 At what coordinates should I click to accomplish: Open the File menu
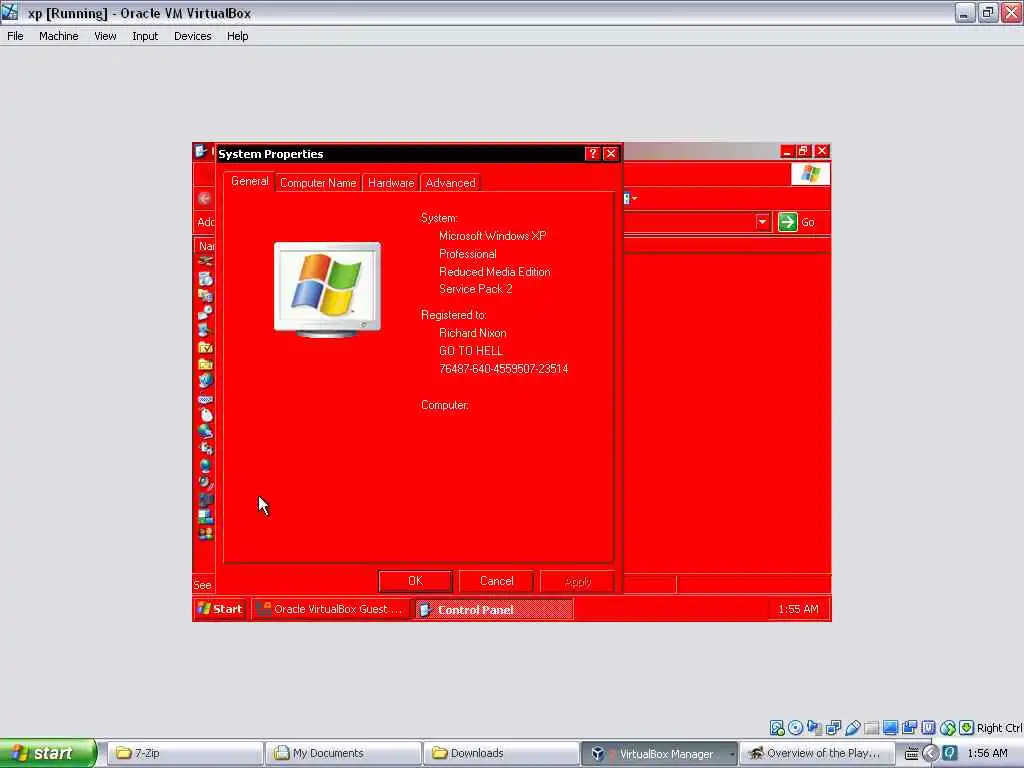point(15,36)
